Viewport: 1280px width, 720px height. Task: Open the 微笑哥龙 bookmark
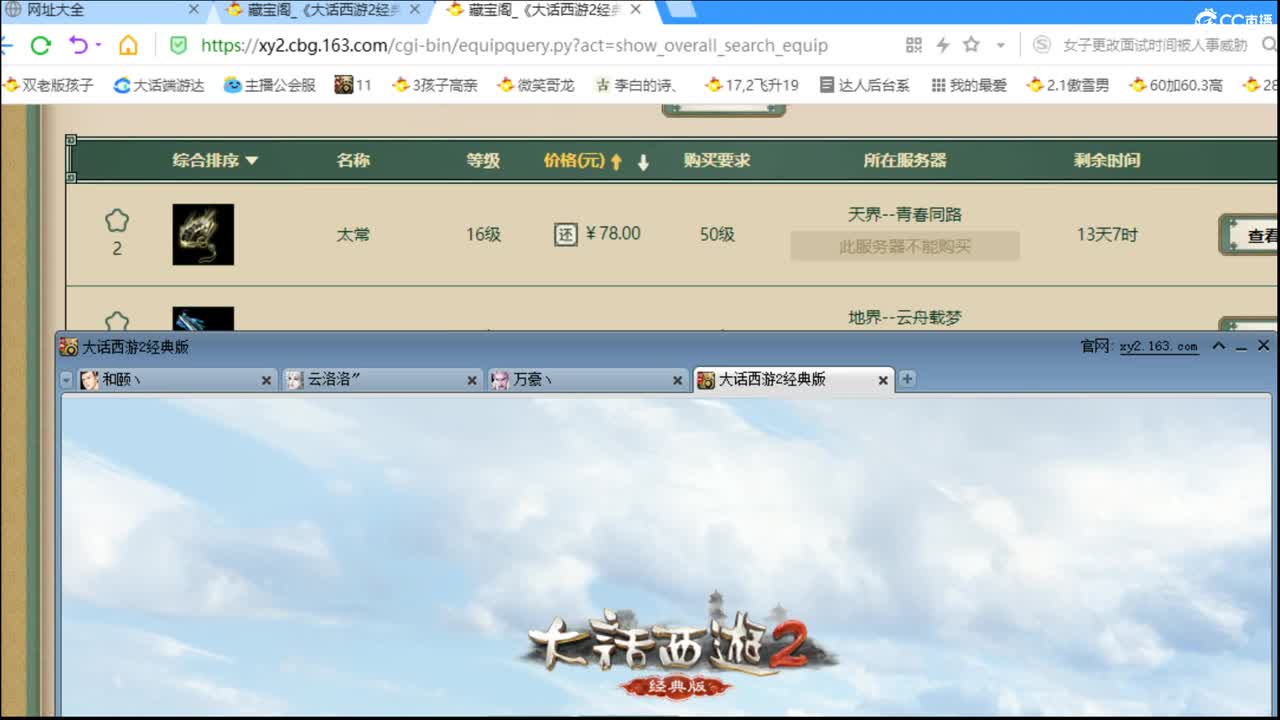pos(536,85)
